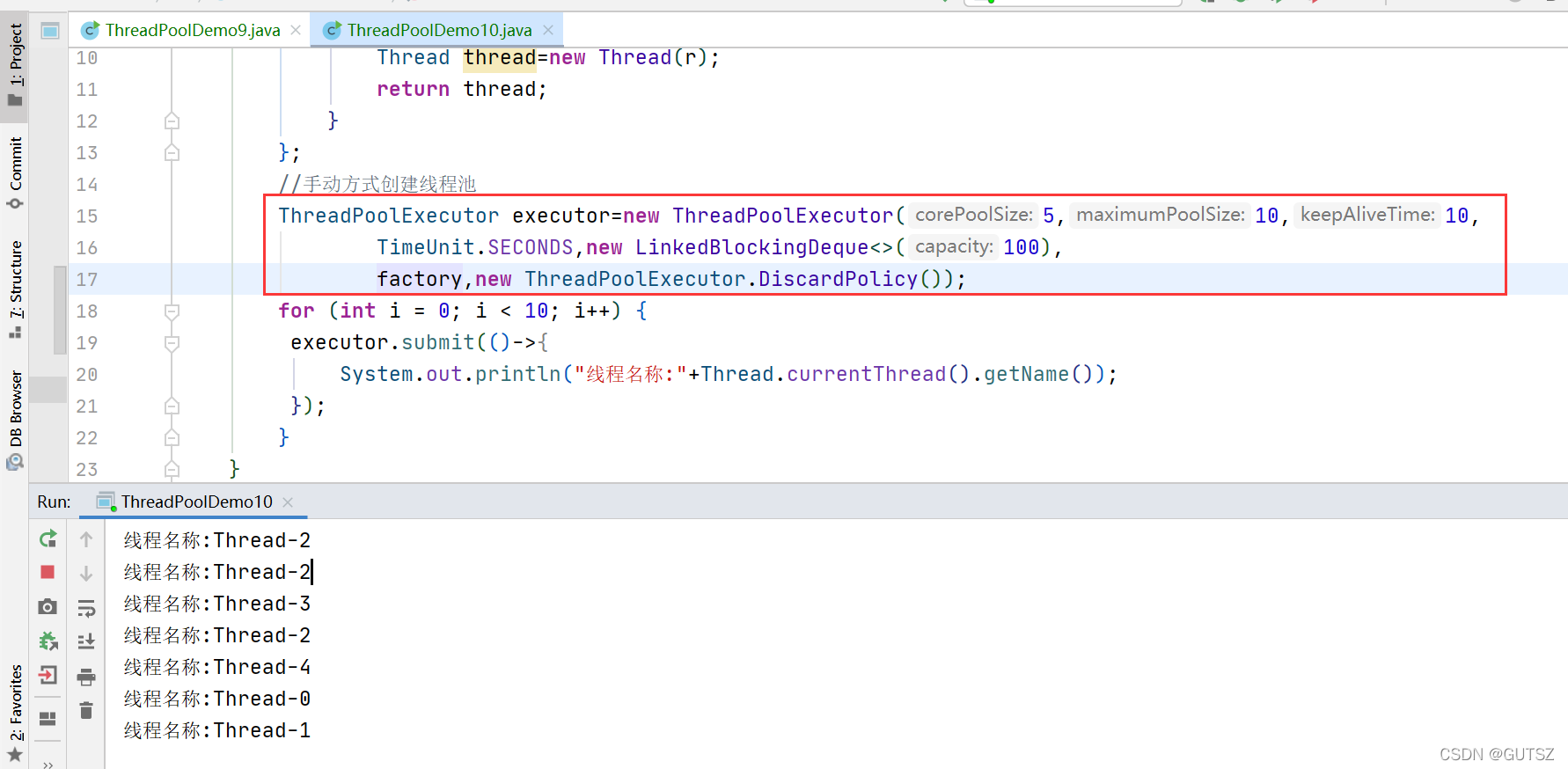This screenshot has width=1568, height=769.
Task: Expand more Run toolbar actions chevron
Action: coord(48,764)
